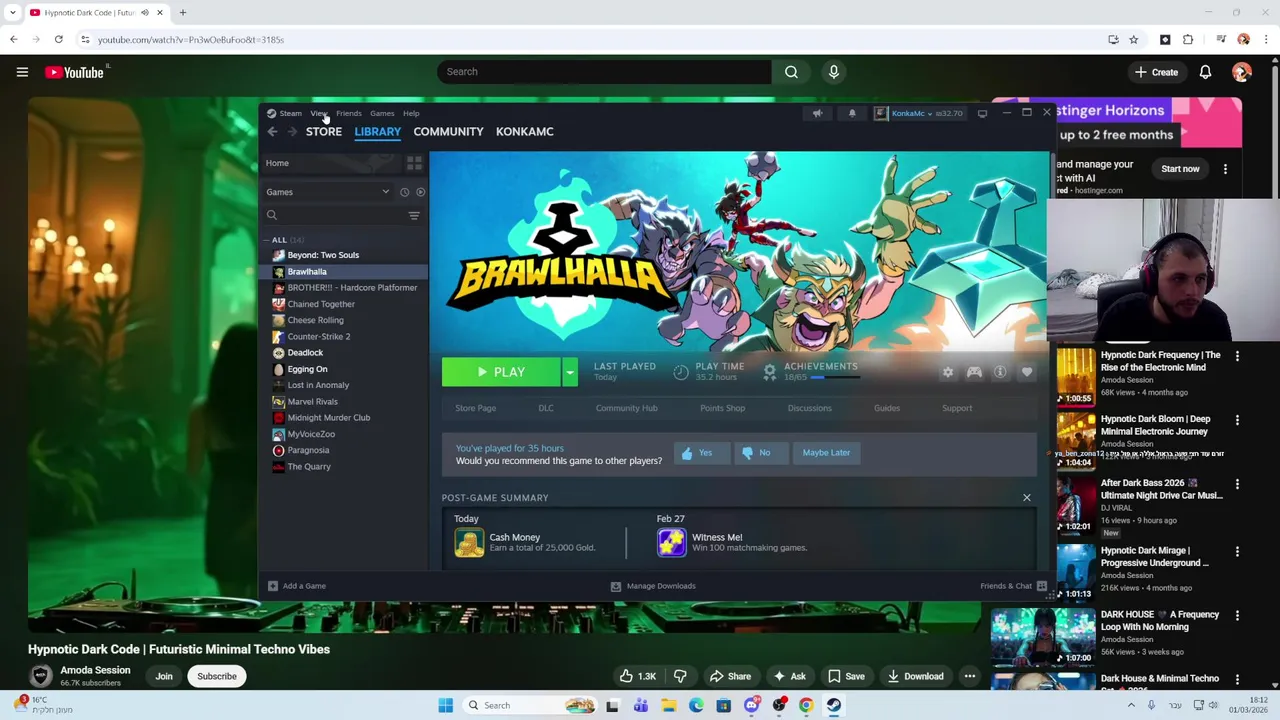The width and height of the screenshot is (1280, 720).
Task: Open Brawlhalla Points Shop link
Action: click(722, 408)
